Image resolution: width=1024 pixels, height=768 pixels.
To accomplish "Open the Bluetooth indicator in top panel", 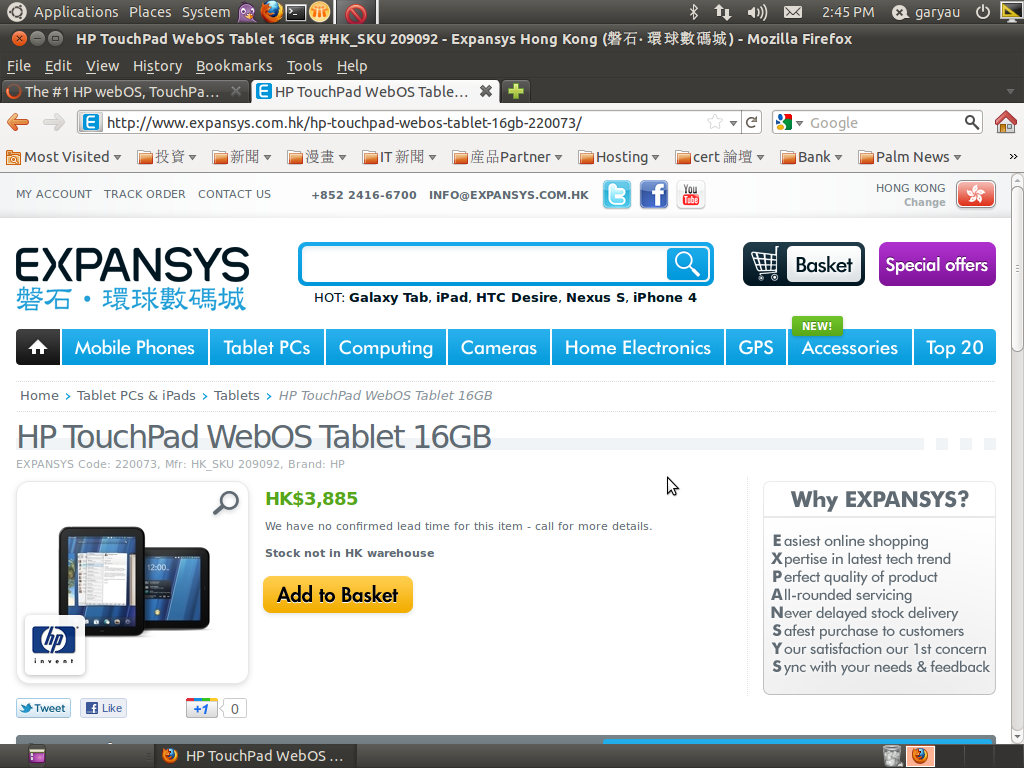I will (694, 12).
